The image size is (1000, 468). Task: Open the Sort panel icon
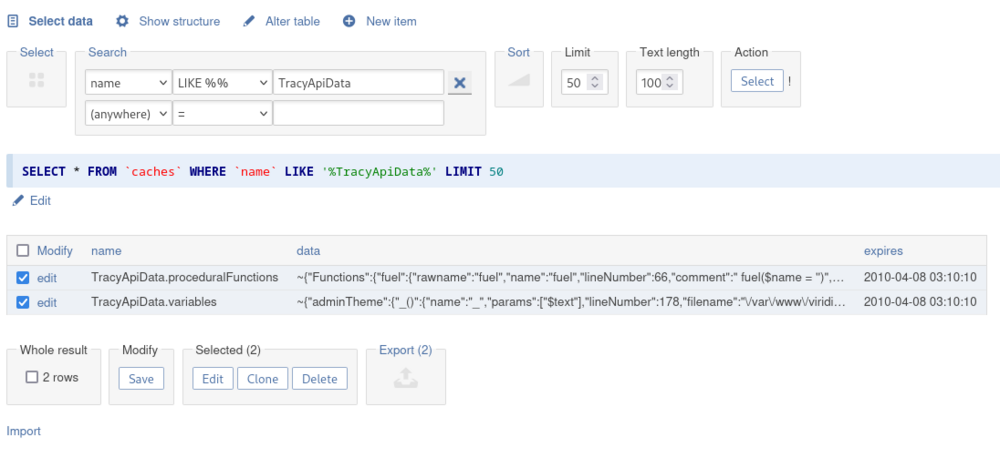(519, 82)
